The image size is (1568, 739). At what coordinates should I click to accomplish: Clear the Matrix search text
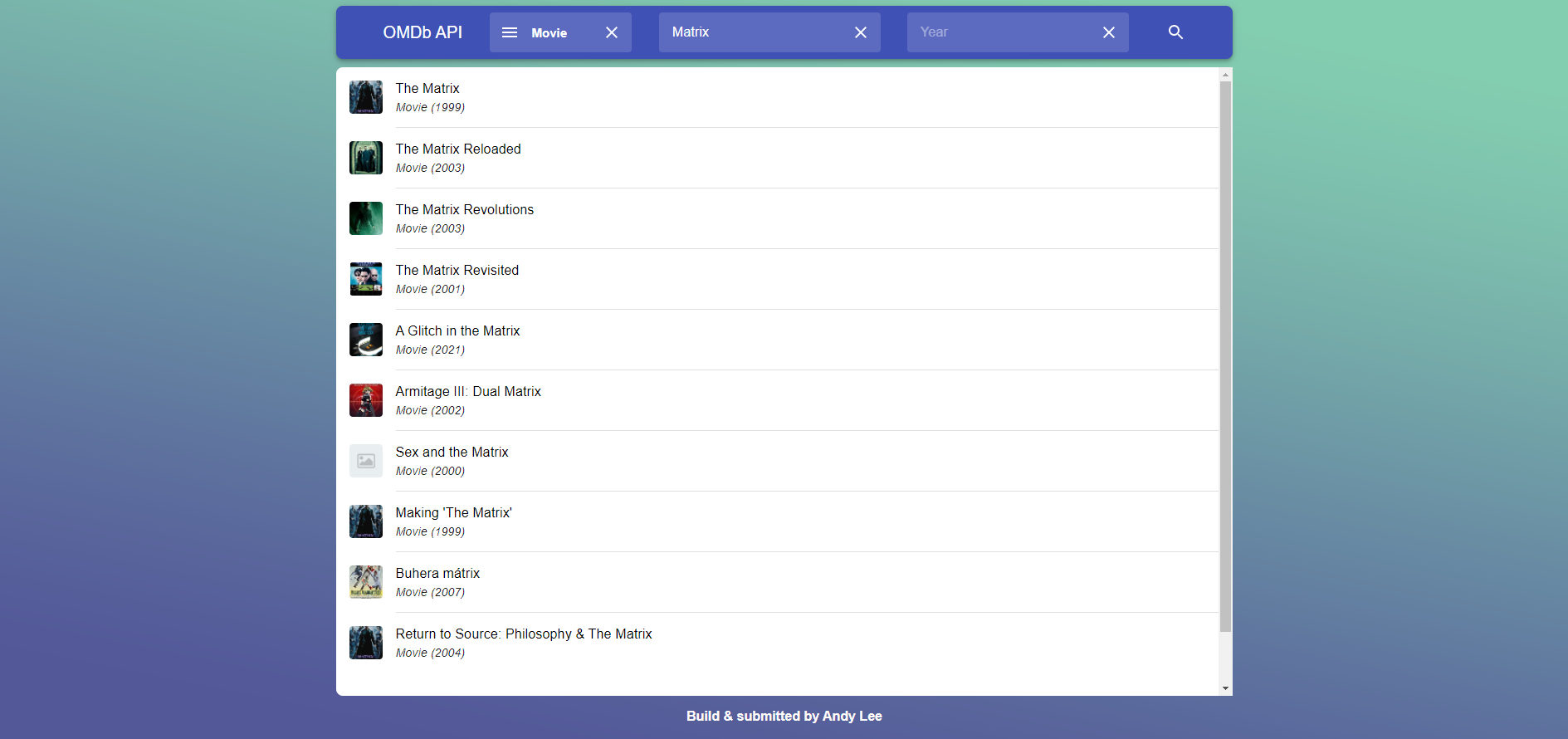861,32
